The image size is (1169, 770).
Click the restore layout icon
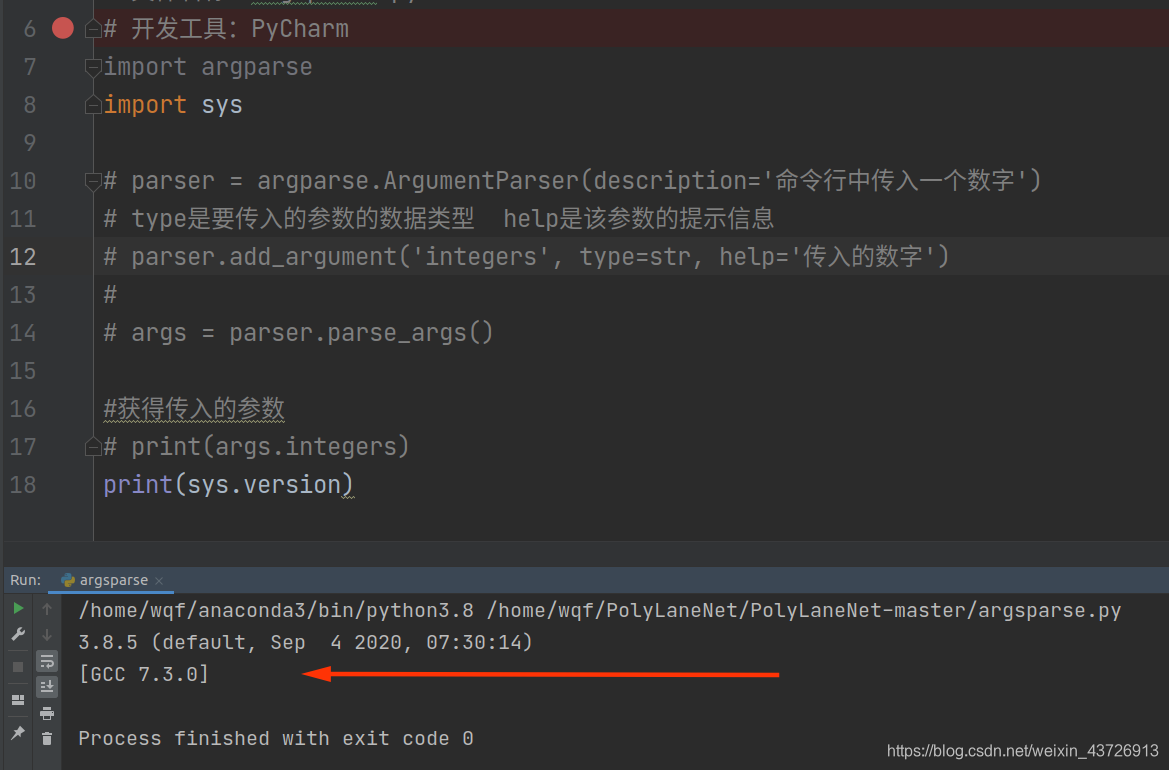click(x=18, y=700)
